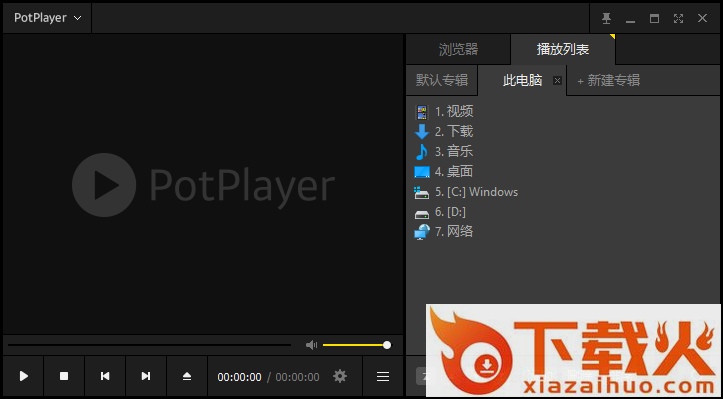Click the D: drive icon
This screenshot has height=399, width=723.
coord(422,214)
